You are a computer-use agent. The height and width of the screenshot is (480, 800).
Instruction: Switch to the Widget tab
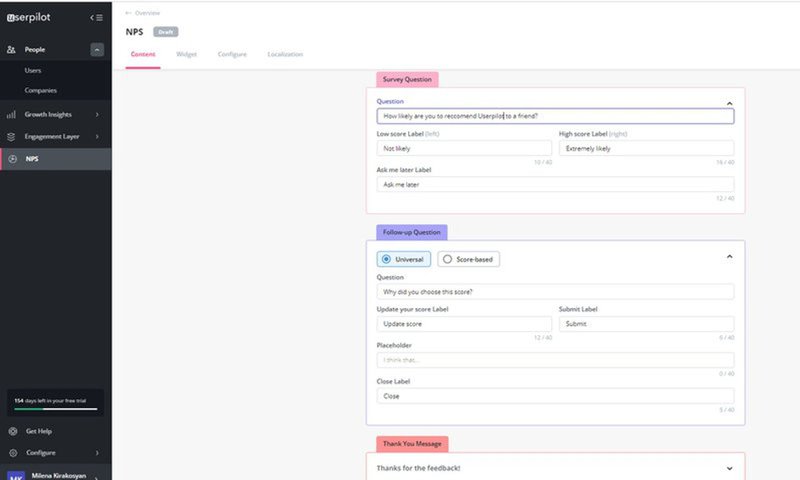(186, 54)
